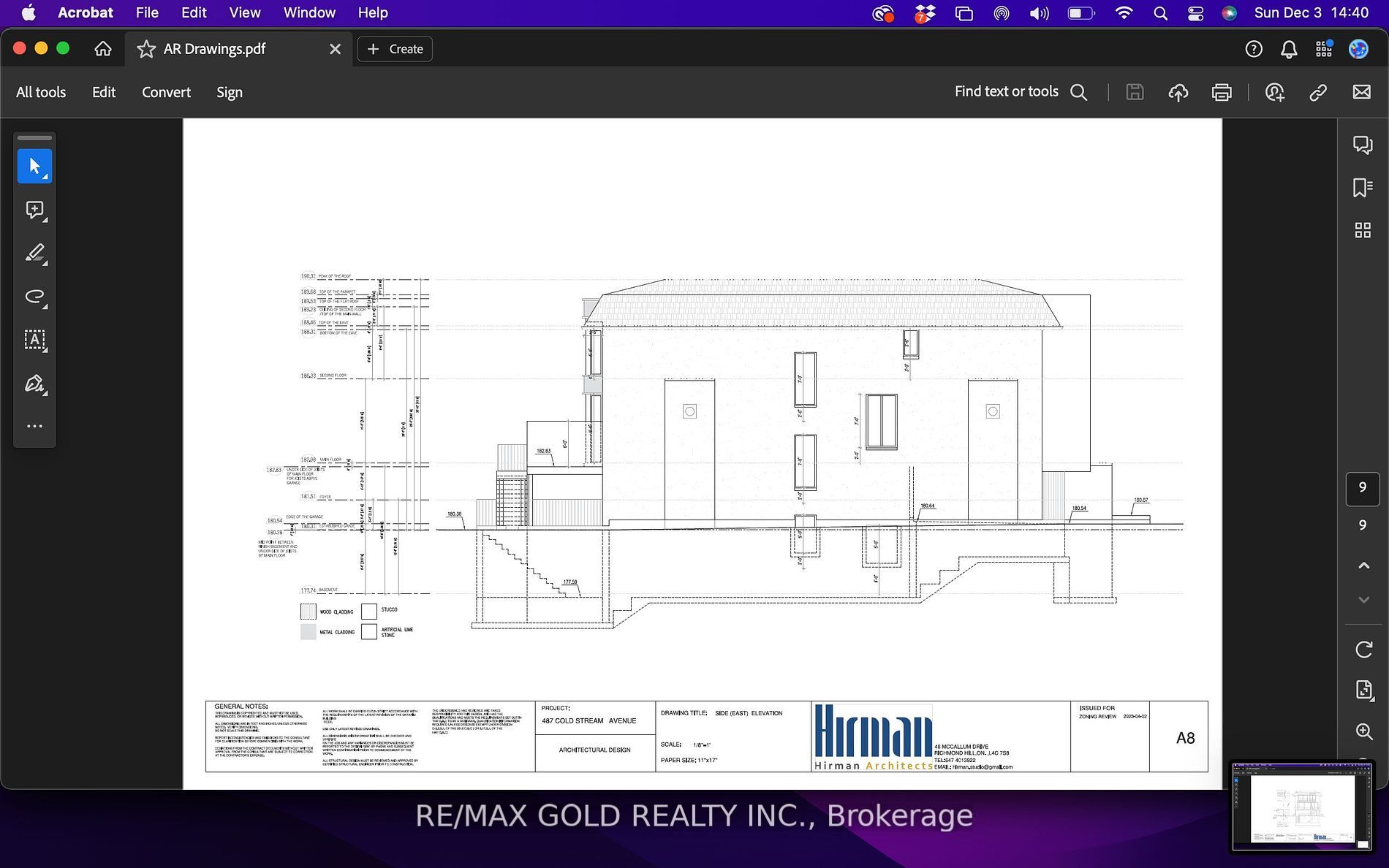This screenshot has width=1389, height=868.
Task: Select the highlighter tool
Action: [34, 254]
